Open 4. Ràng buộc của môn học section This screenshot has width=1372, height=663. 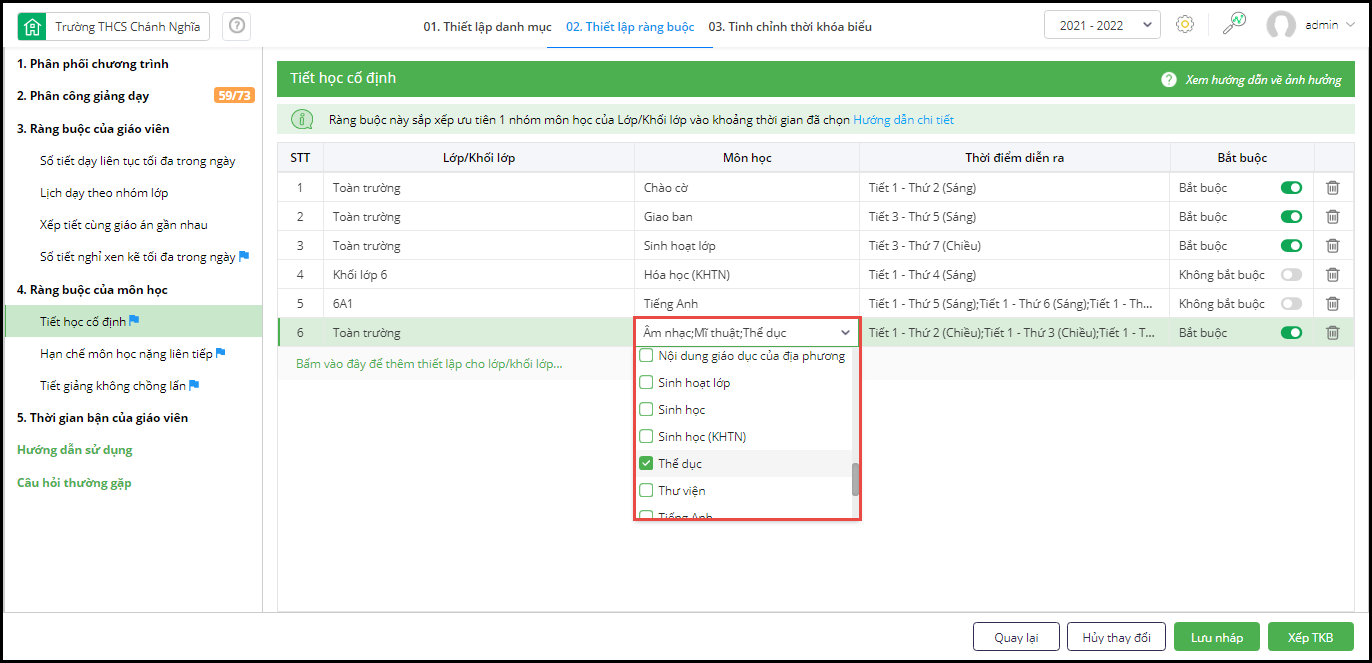pos(92,290)
